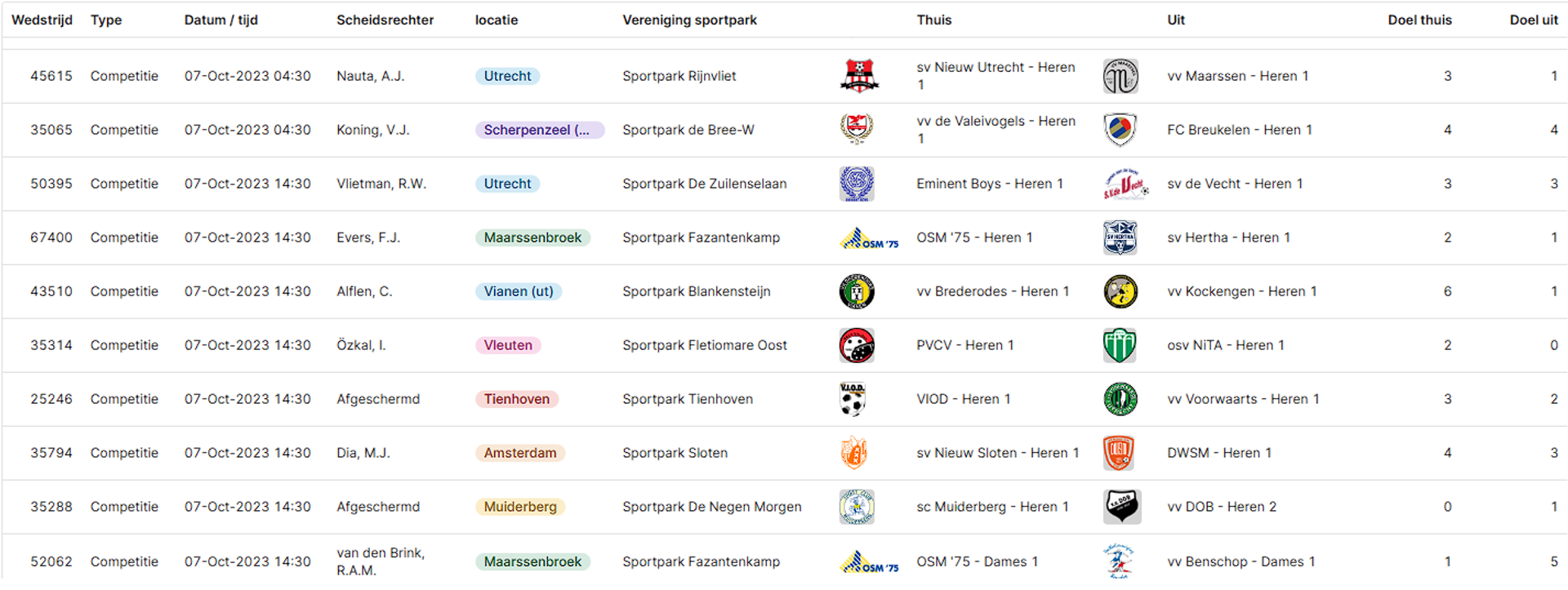Image resolution: width=1568 pixels, height=590 pixels.
Task: Click the vv DOB black logo
Action: [1122, 507]
